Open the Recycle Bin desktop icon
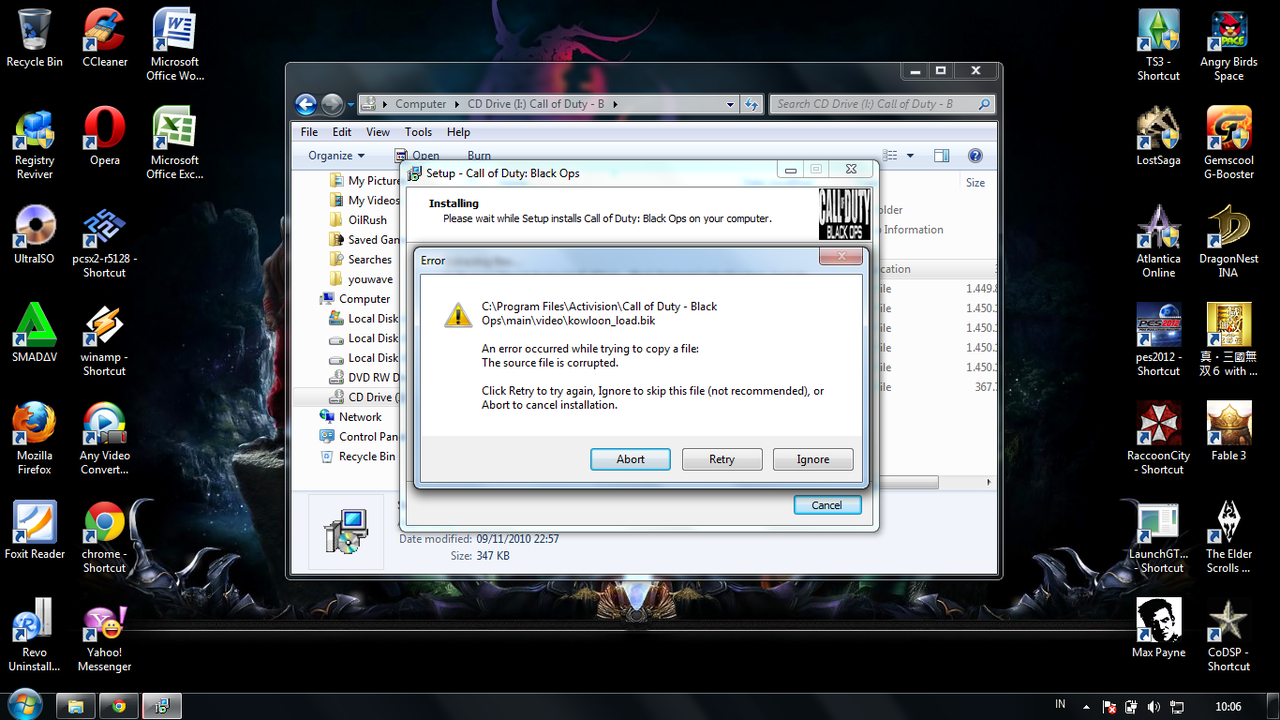The width and height of the screenshot is (1280, 720). (x=34, y=38)
